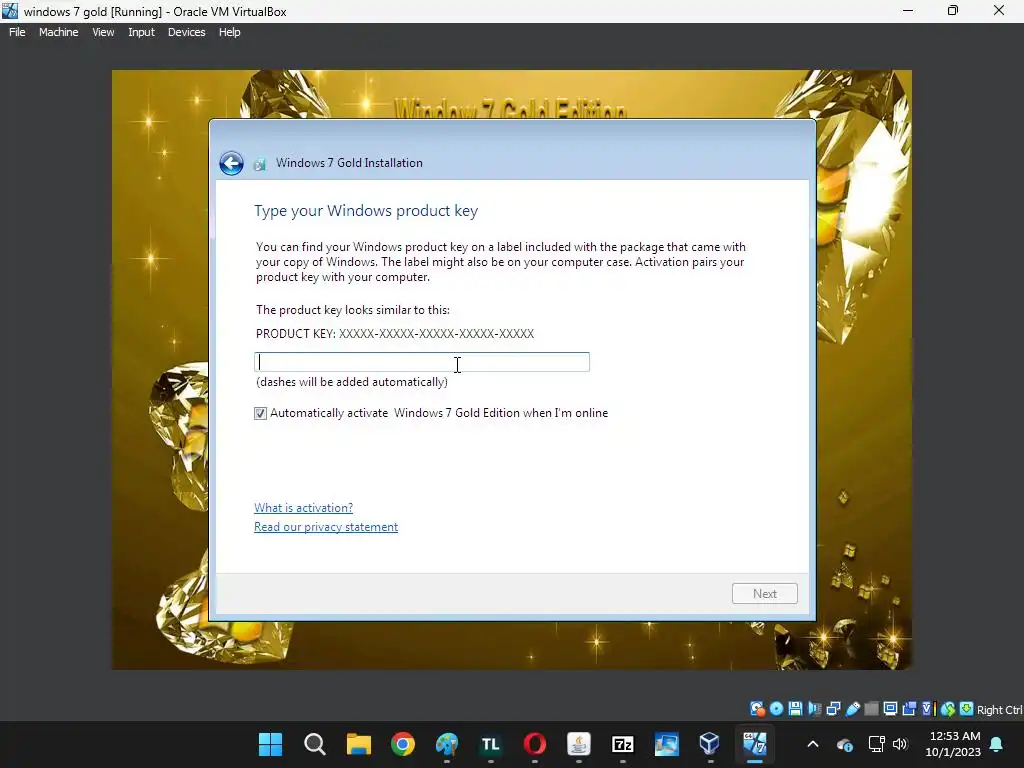Image resolution: width=1024 pixels, height=768 pixels.
Task: Click the dashes will be added automatically note
Action: pyautogui.click(x=352, y=382)
